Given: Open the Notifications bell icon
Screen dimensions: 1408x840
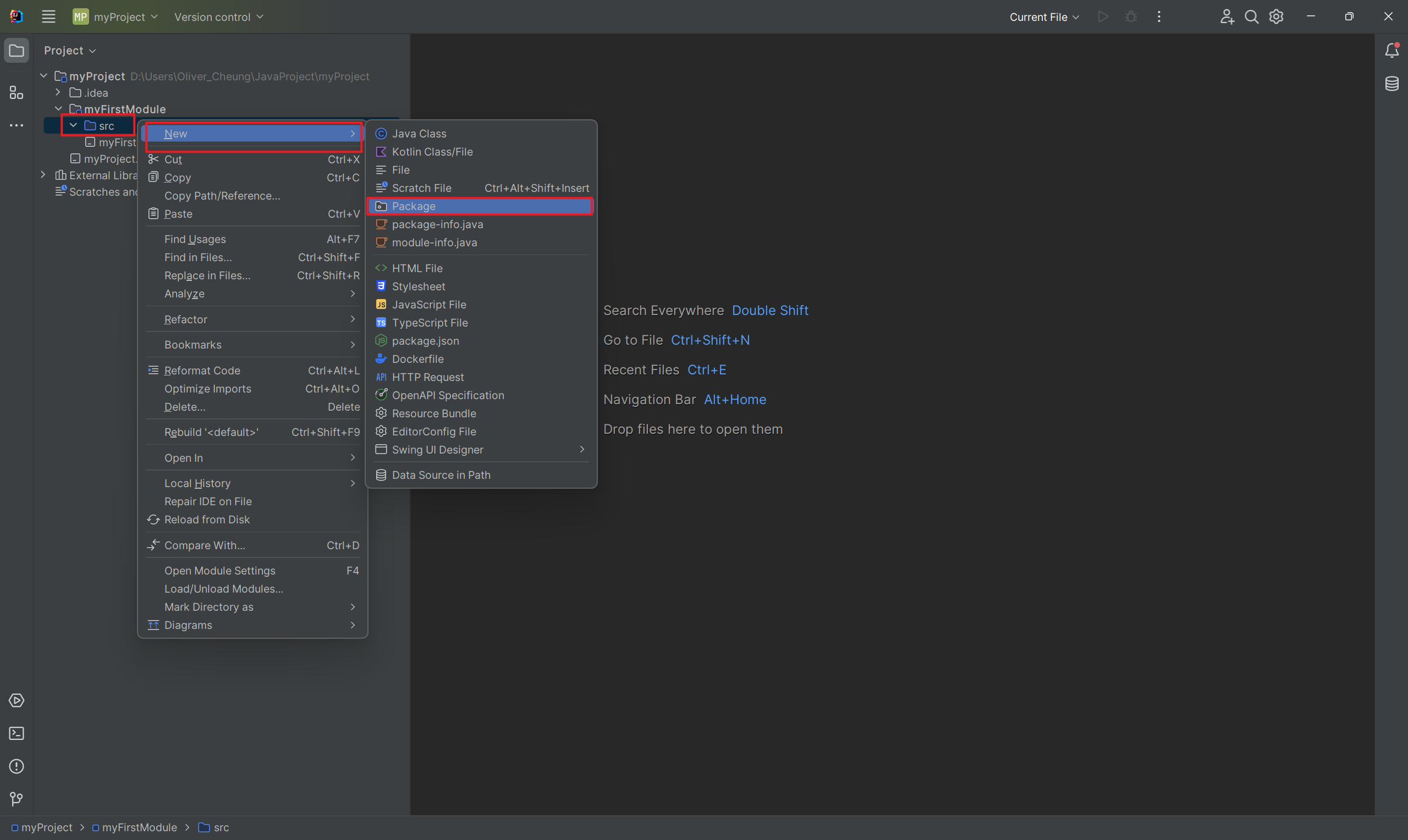Looking at the screenshot, I should (1391, 51).
